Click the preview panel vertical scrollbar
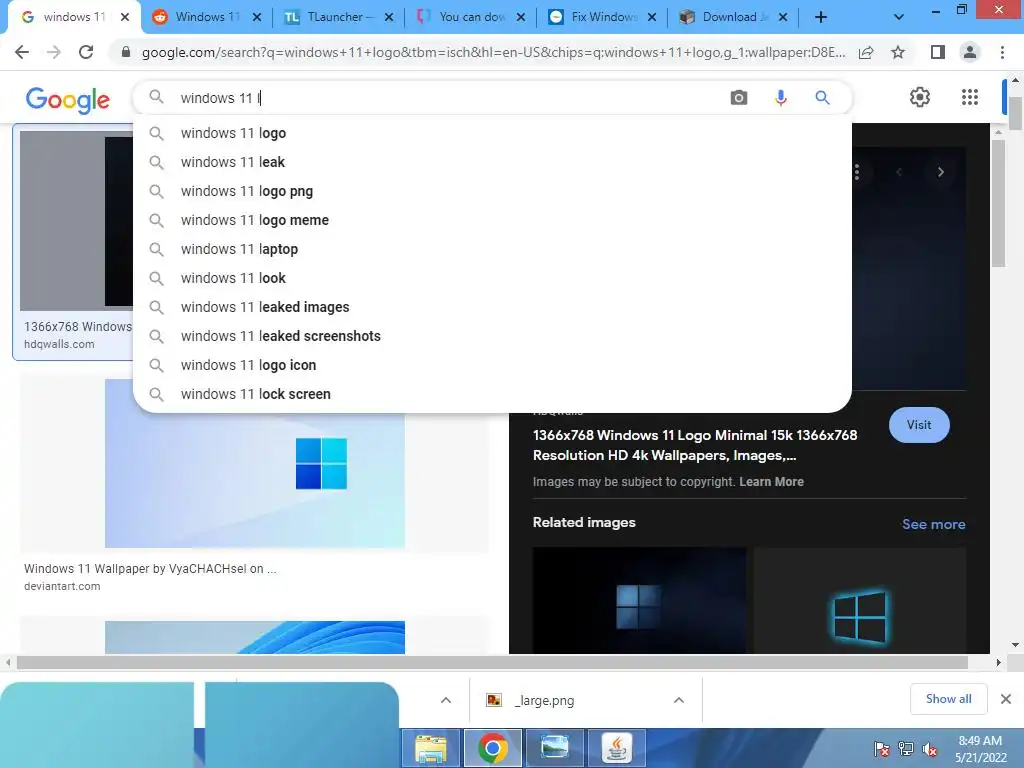Screen dimensions: 1024x768 point(998,204)
